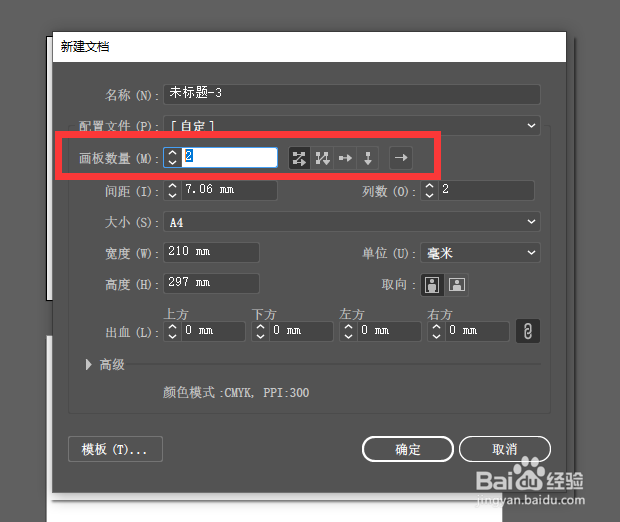
Task: Select portrait orientation icon
Action: 432,284
